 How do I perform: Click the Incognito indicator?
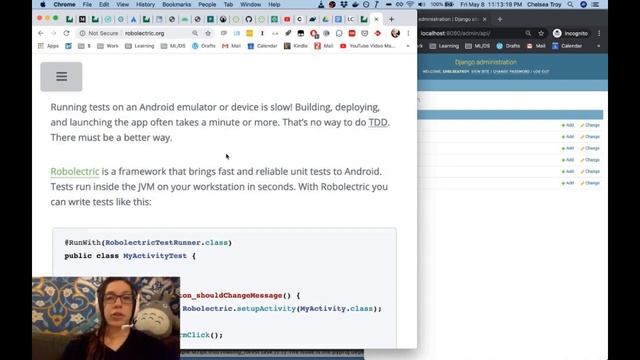pos(571,33)
